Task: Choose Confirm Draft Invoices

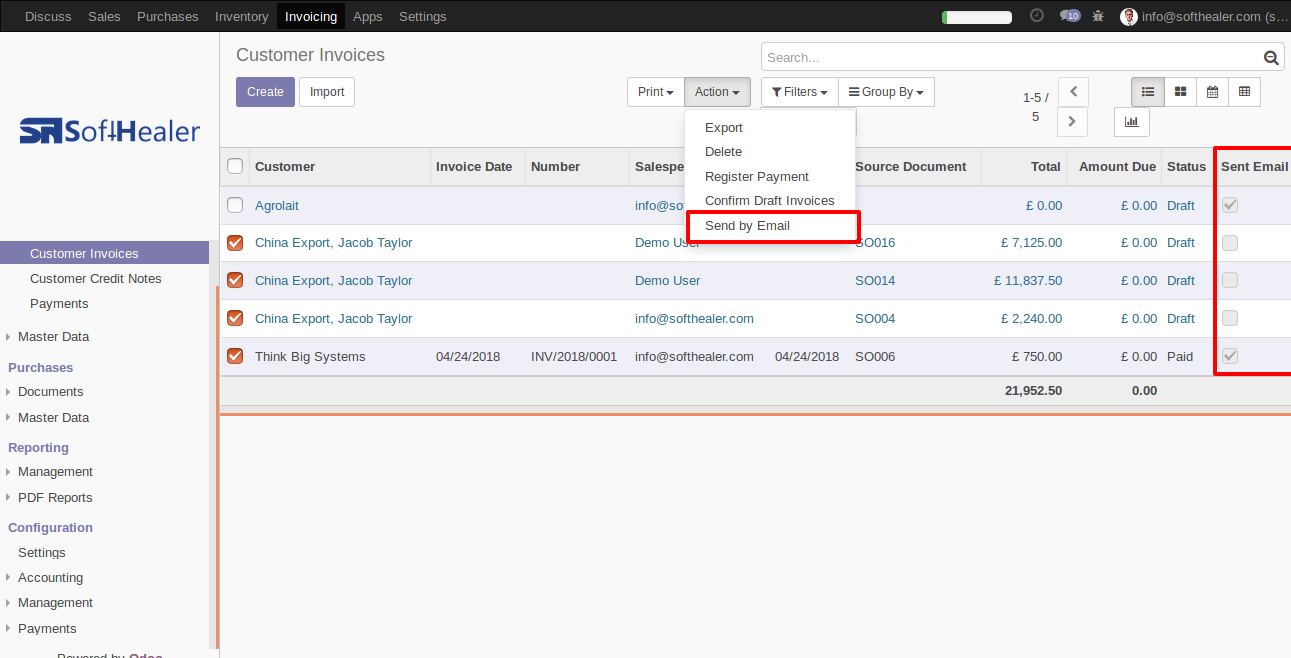Action: [770, 201]
